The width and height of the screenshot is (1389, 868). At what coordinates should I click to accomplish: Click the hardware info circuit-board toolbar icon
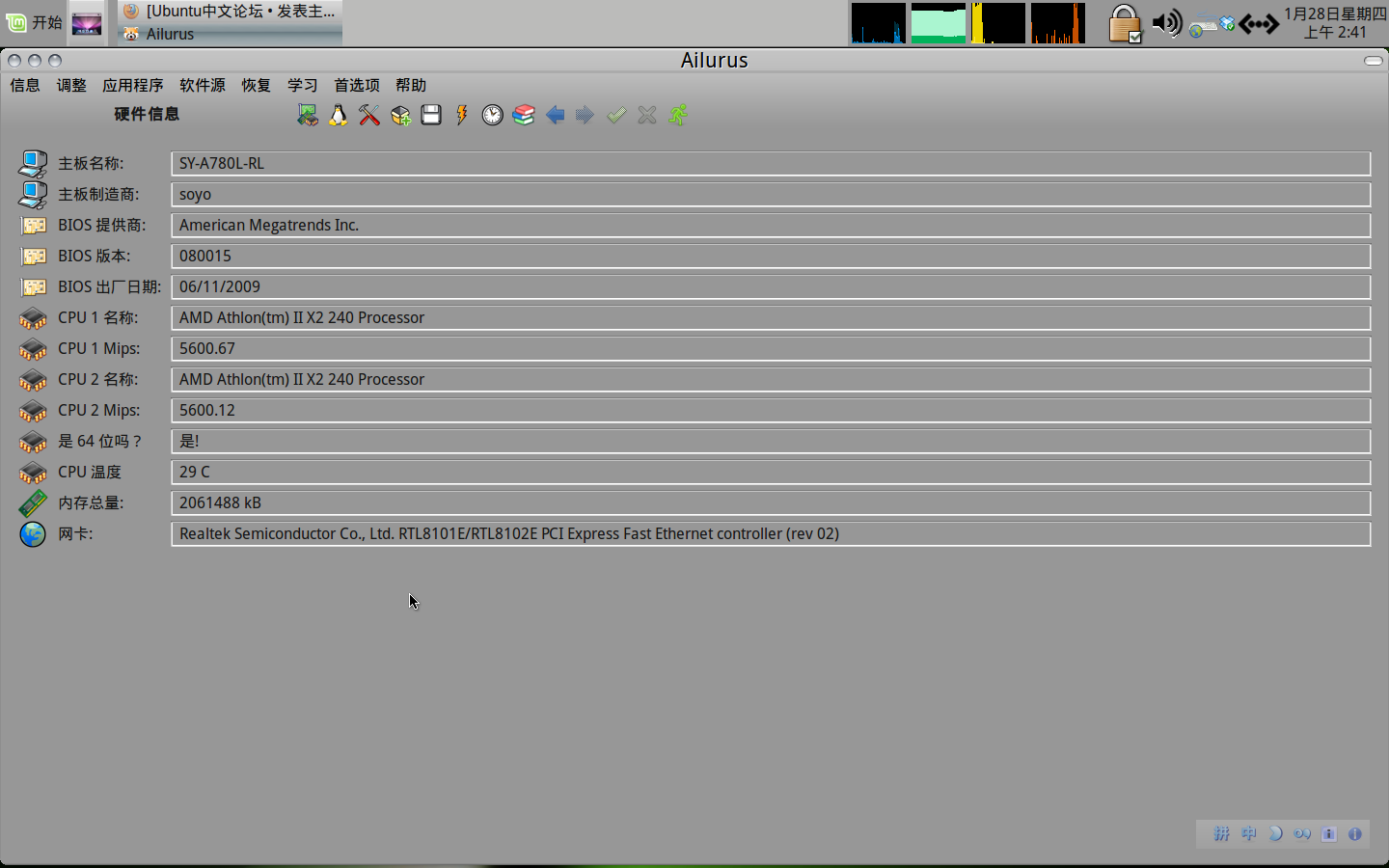[x=307, y=116]
